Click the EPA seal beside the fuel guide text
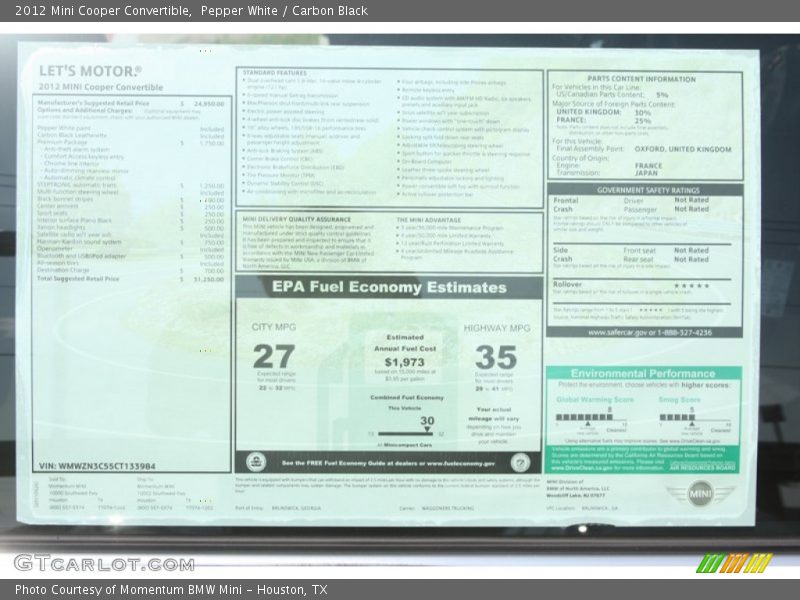The image size is (800, 600). click(256, 462)
